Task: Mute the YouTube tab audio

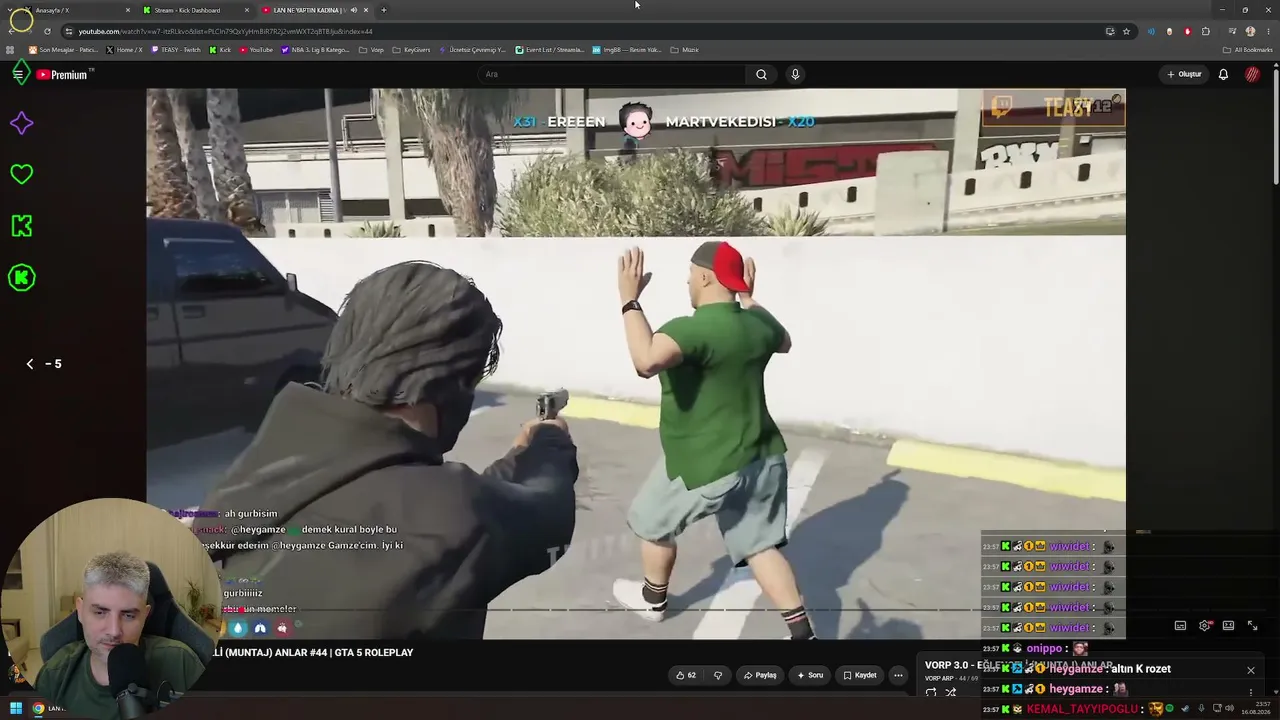Action: (353, 10)
